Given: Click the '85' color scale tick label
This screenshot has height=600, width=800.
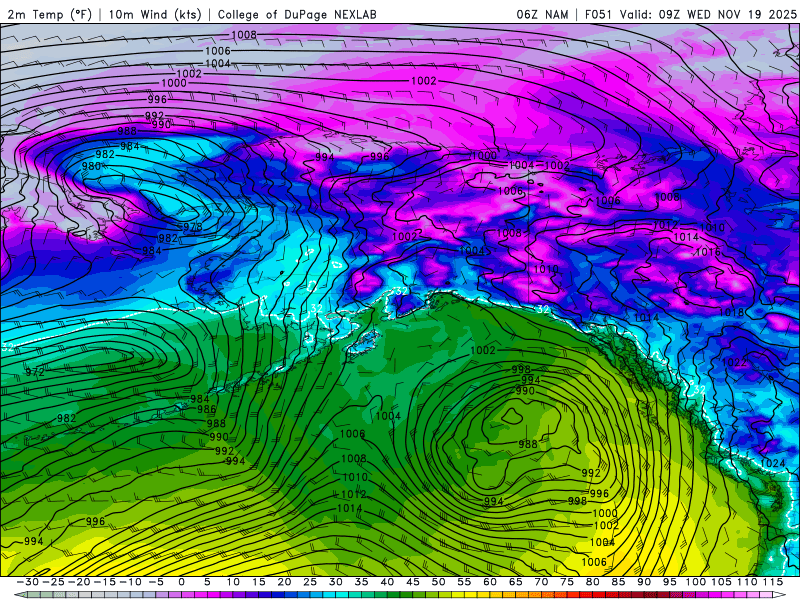Looking at the screenshot, I should pos(618,582).
